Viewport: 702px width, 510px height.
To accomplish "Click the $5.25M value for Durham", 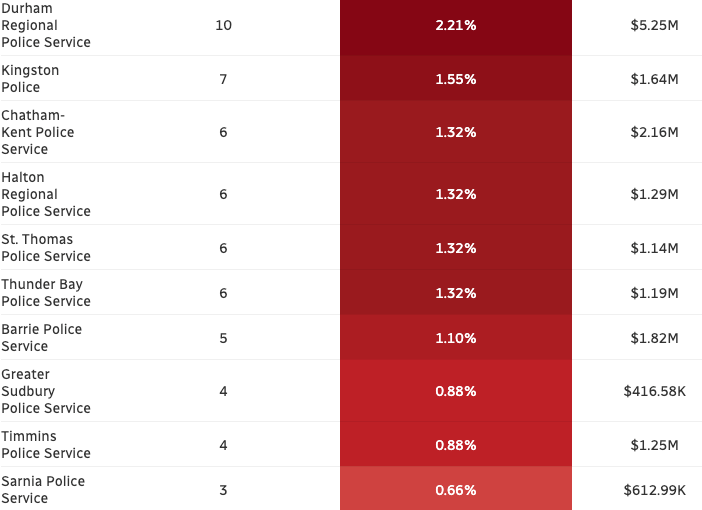I will [654, 25].
